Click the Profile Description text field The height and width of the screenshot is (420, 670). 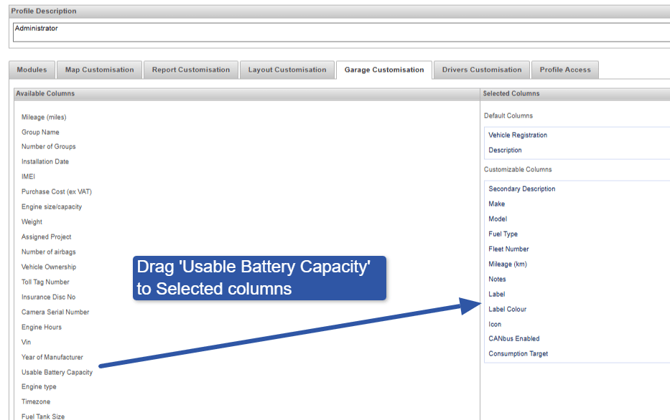click(340, 32)
